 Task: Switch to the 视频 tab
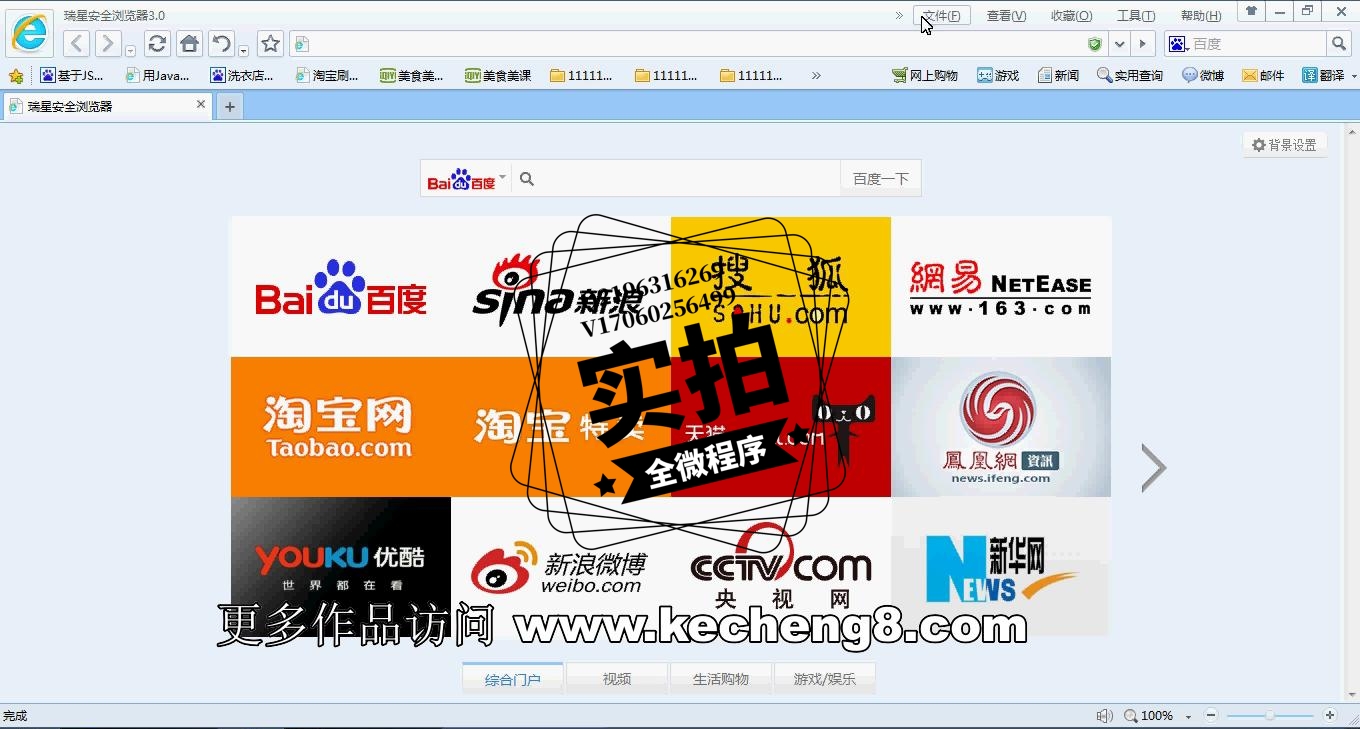[617, 679]
